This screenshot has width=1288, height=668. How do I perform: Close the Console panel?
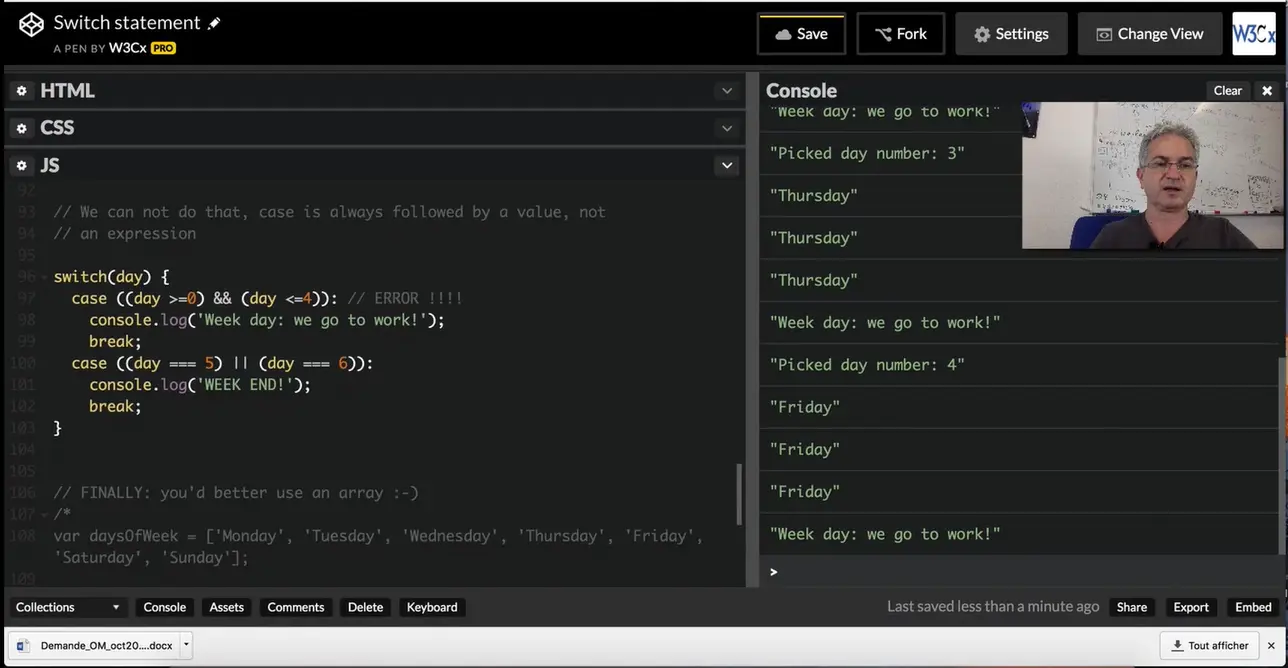click(x=1267, y=90)
